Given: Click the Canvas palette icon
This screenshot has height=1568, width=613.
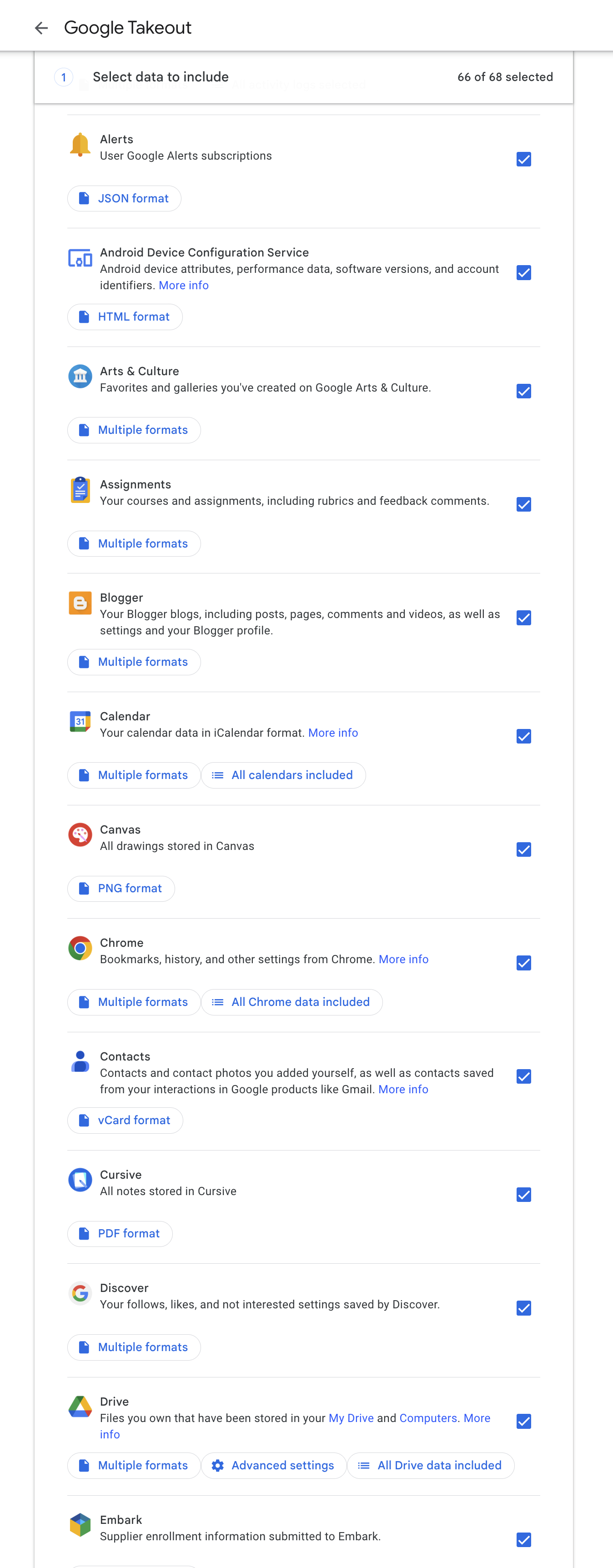Looking at the screenshot, I should [x=80, y=834].
